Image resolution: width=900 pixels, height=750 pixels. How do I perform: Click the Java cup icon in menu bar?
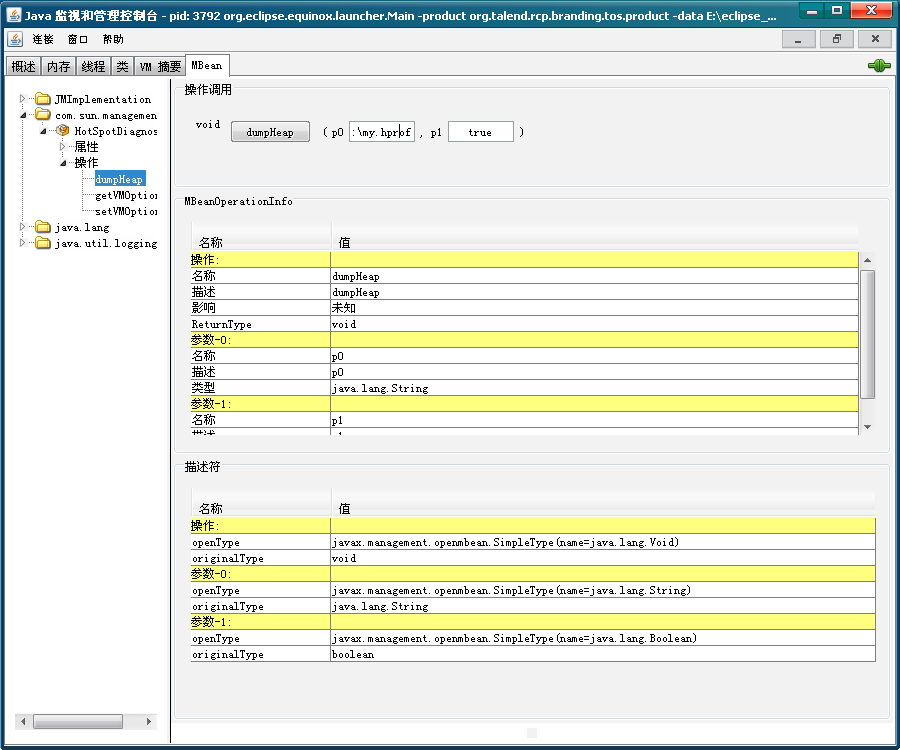point(16,39)
